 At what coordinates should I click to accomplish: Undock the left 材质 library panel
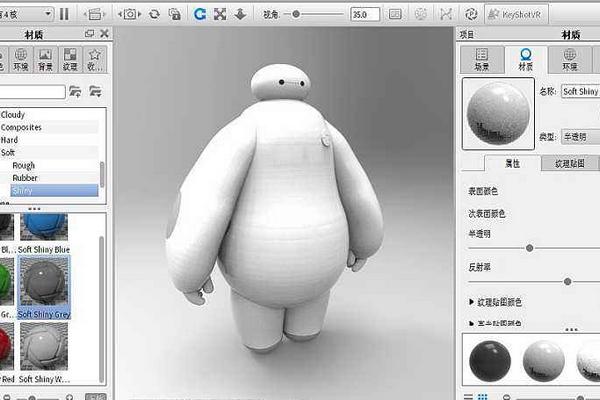click(89, 34)
